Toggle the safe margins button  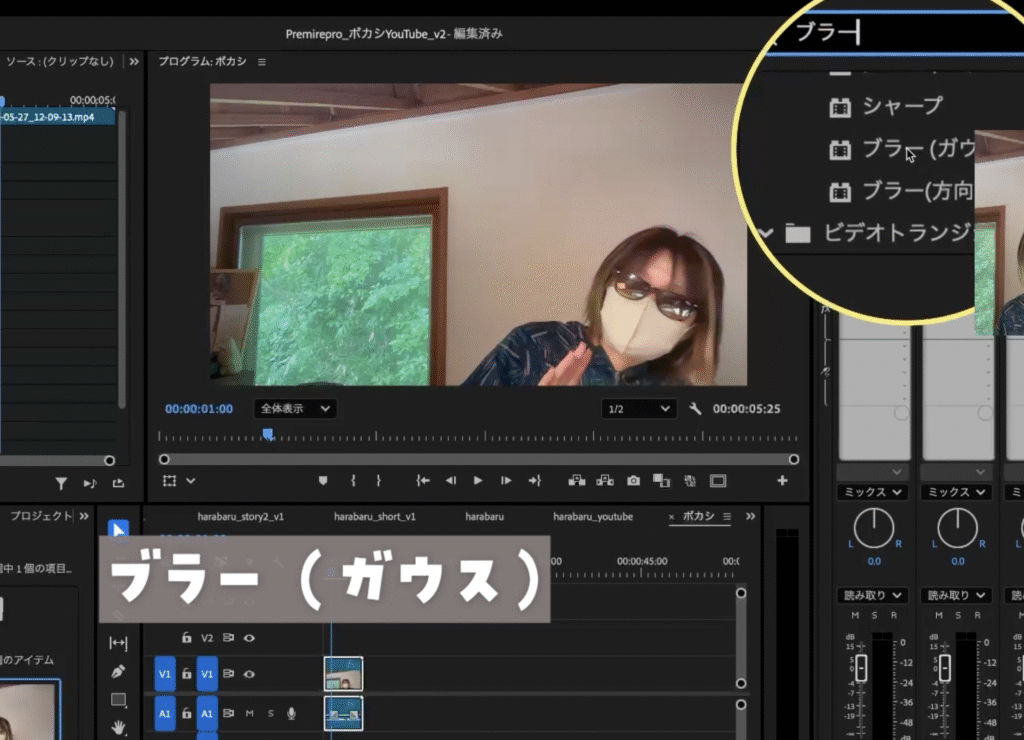[x=718, y=481]
